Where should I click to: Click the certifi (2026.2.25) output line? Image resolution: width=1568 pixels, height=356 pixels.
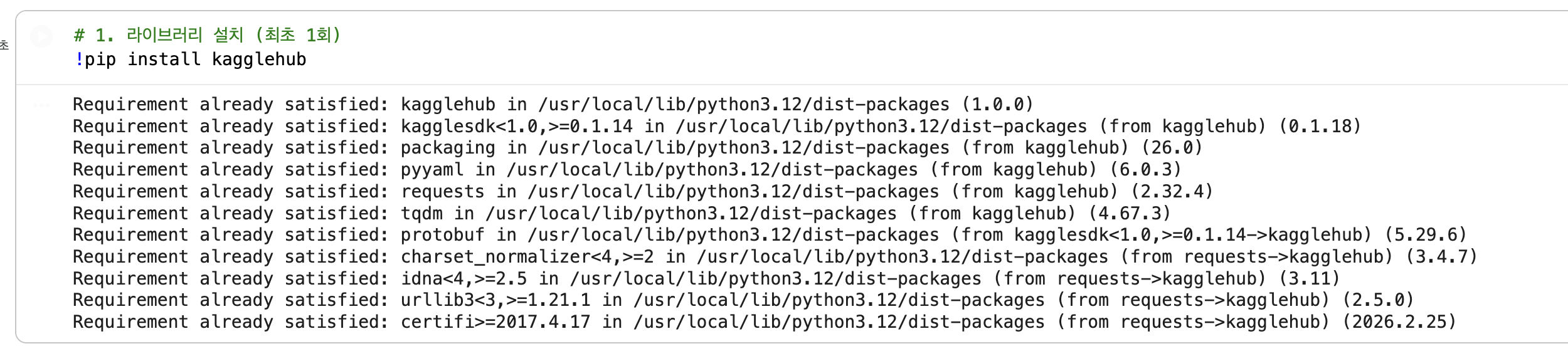click(x=764, y=322)
